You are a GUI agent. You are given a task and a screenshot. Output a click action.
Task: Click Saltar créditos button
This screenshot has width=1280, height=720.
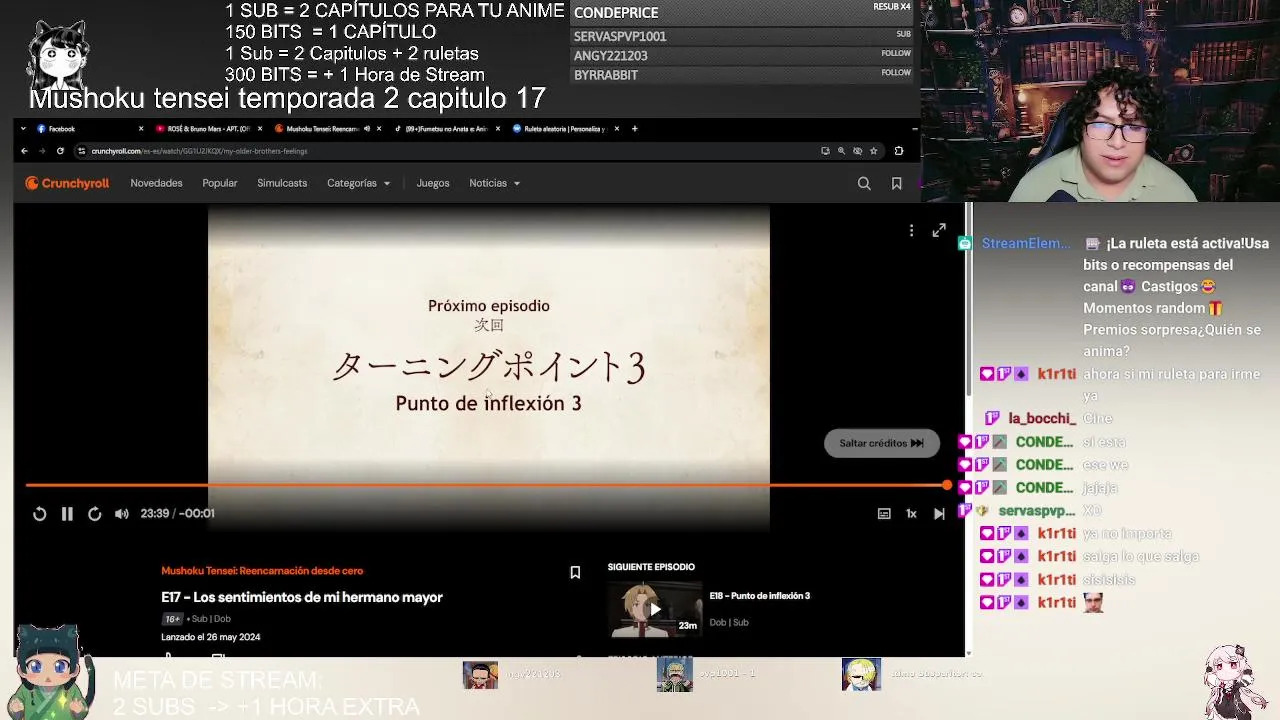coord(881,443)
